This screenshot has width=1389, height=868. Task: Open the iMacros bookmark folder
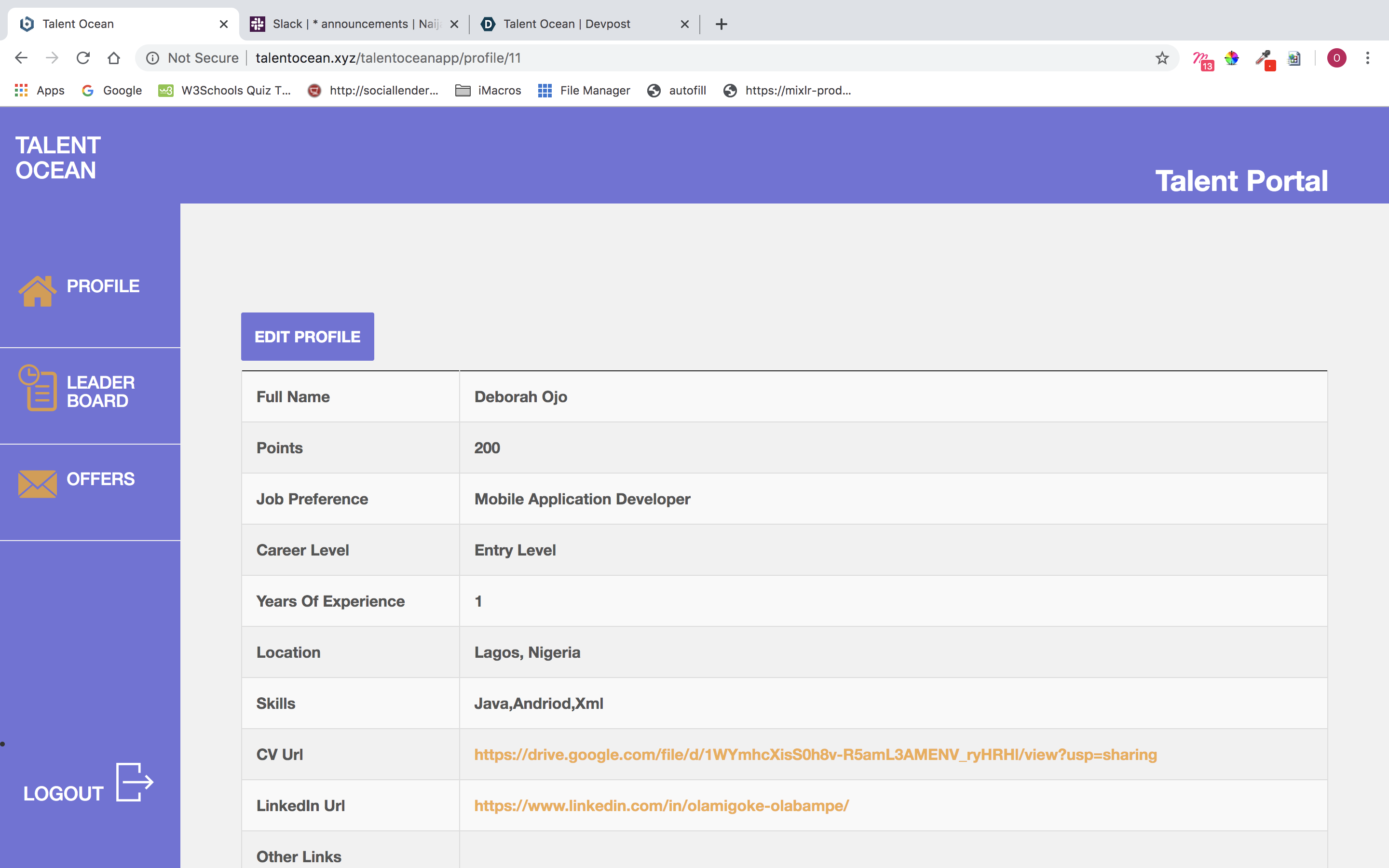(x=489, y=90)
